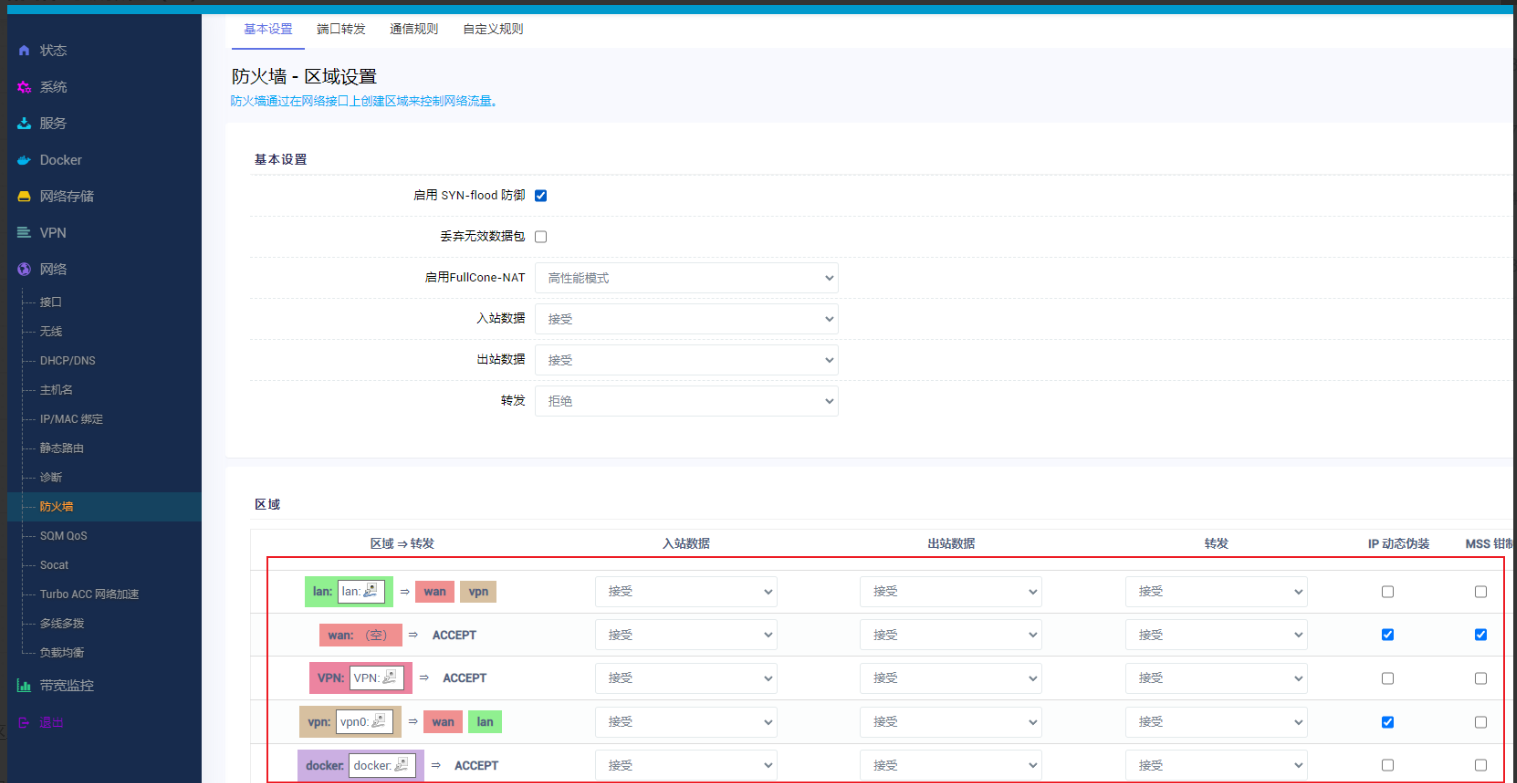Click the tan vpn forward badge in lan row
The image size is (1517, 783).
(478, 592)
